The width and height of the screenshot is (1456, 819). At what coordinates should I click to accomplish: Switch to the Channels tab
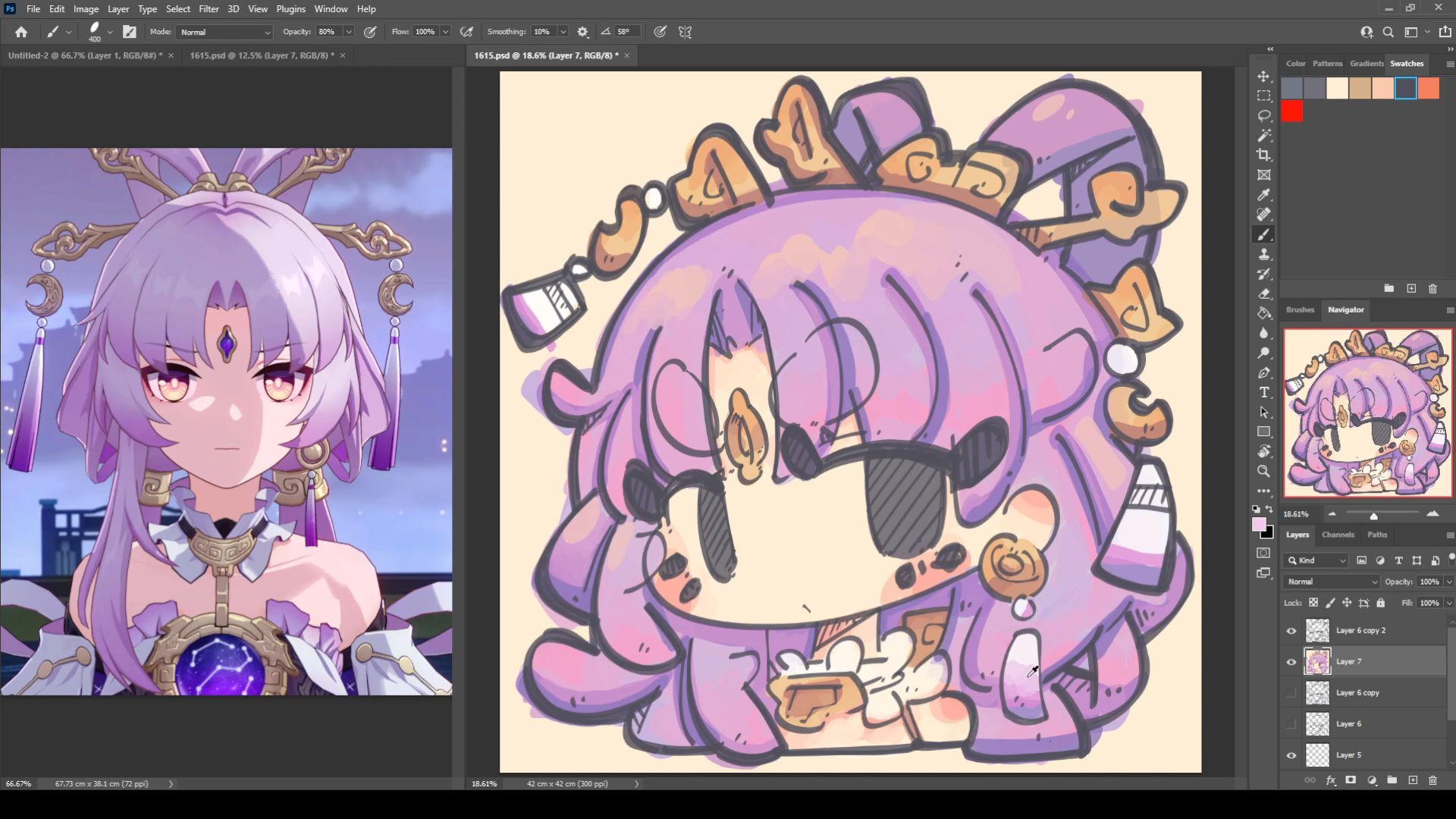pos(1338,535)
